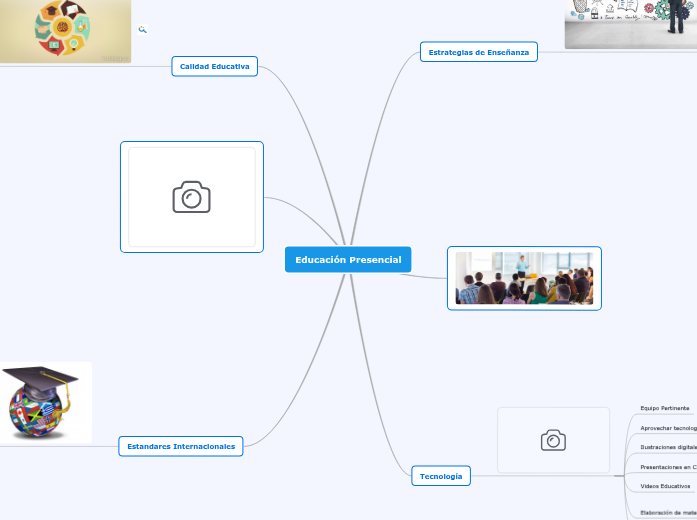The height and width of the screenshot is (520, 697).
Task: Click the magnifier icon beside the top-left image
Action: click(143, 30)
